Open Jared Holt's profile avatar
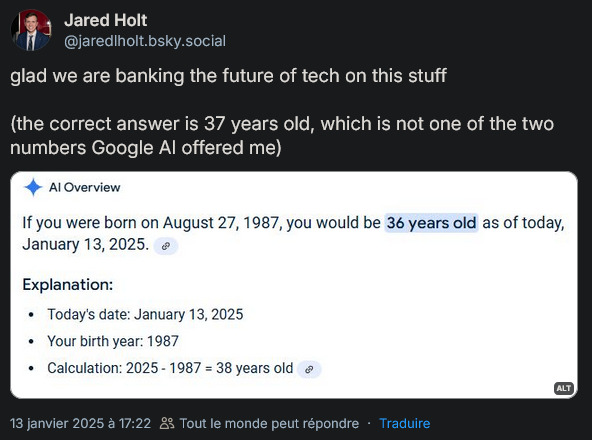592x440 pixels. (31, 30)
